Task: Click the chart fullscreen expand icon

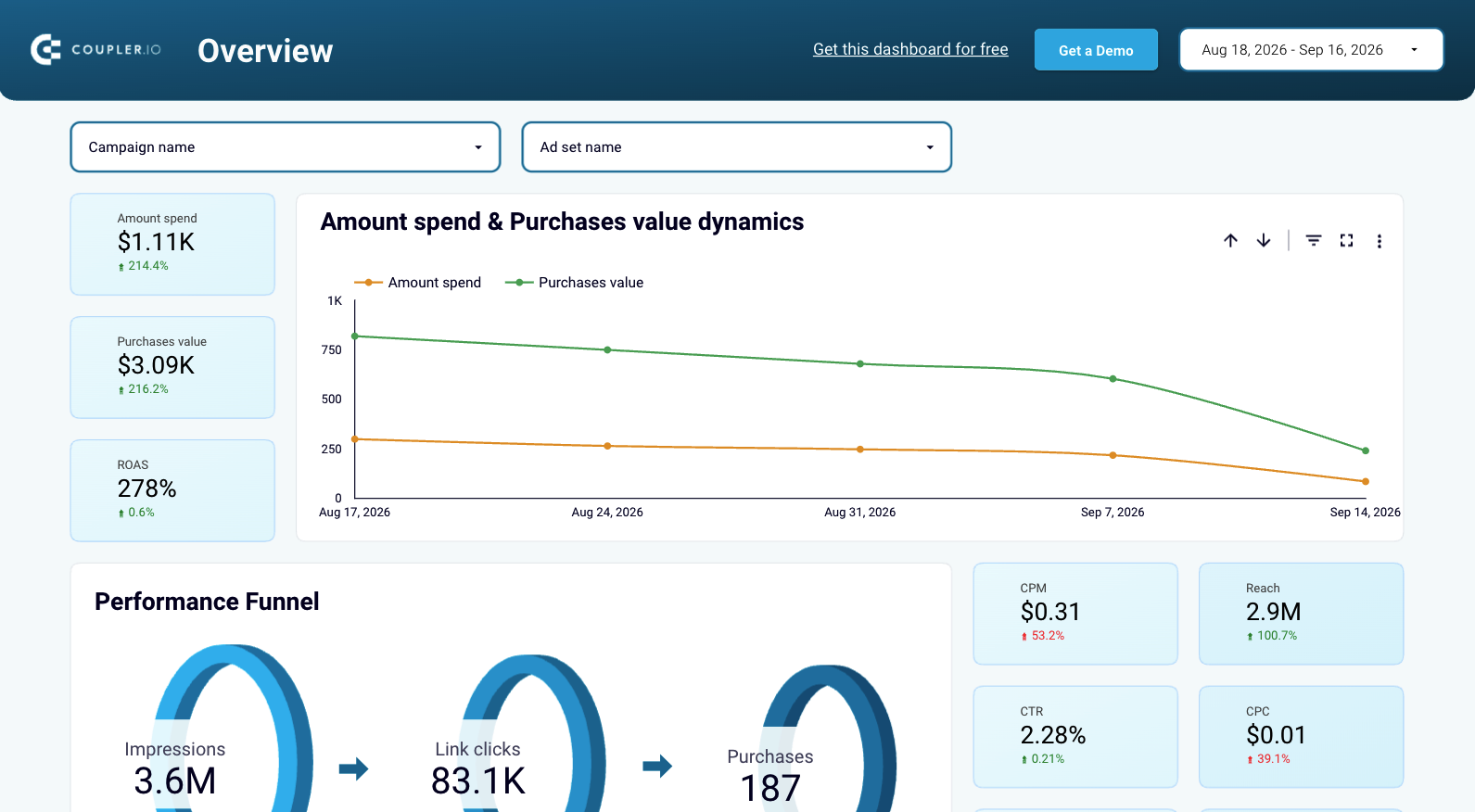Action: coord(1346,241)
